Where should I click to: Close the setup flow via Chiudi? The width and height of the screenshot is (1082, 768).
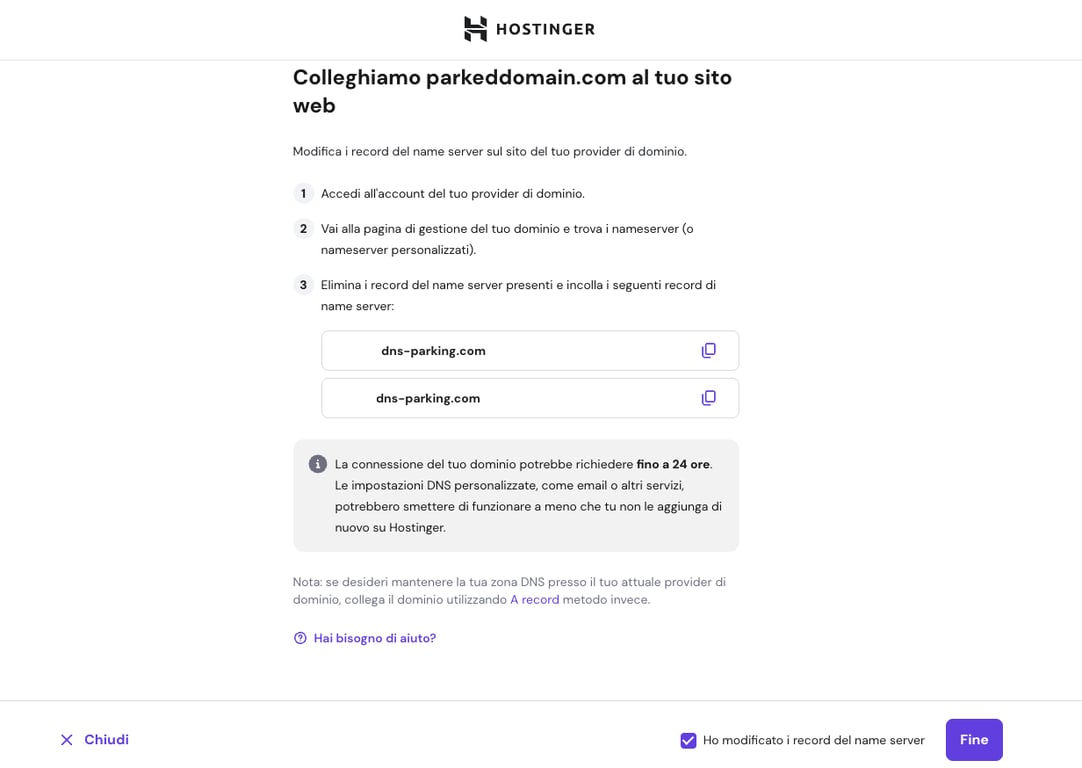104,740
